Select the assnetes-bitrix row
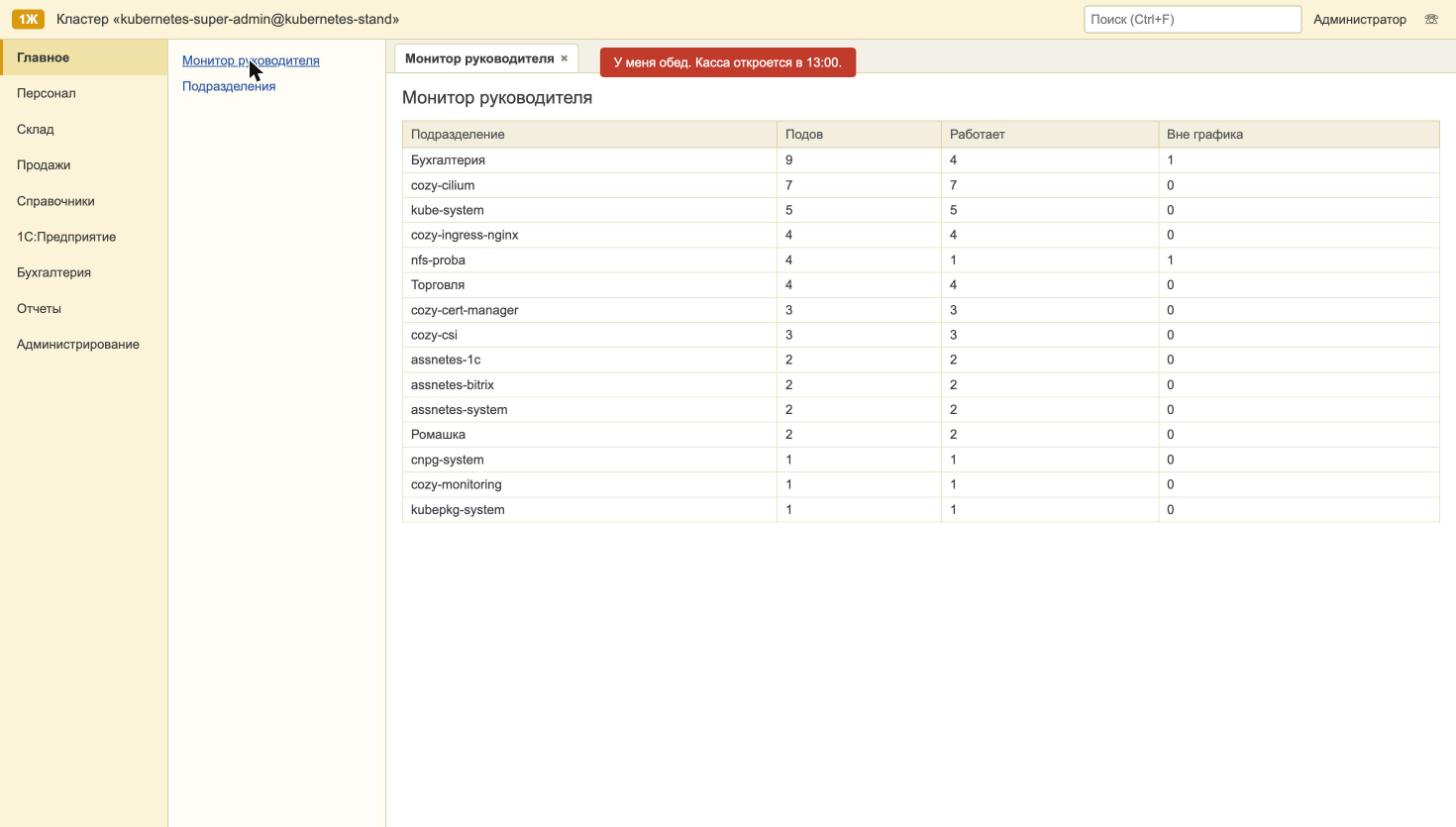 921,385
